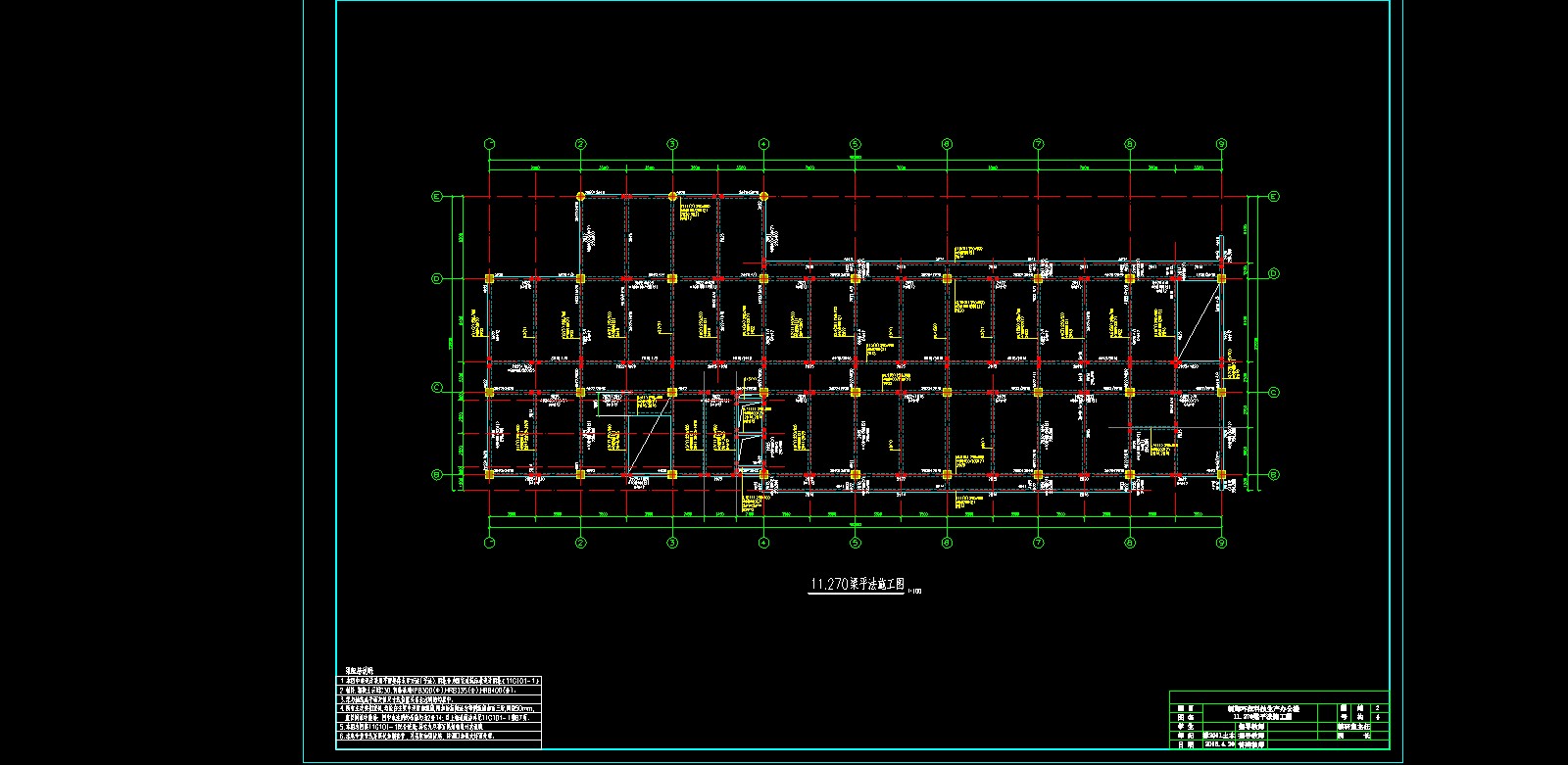1568x765 pixels.
Task: Select axis bubble 4 in the top row
Action: [x=763, y=144]
